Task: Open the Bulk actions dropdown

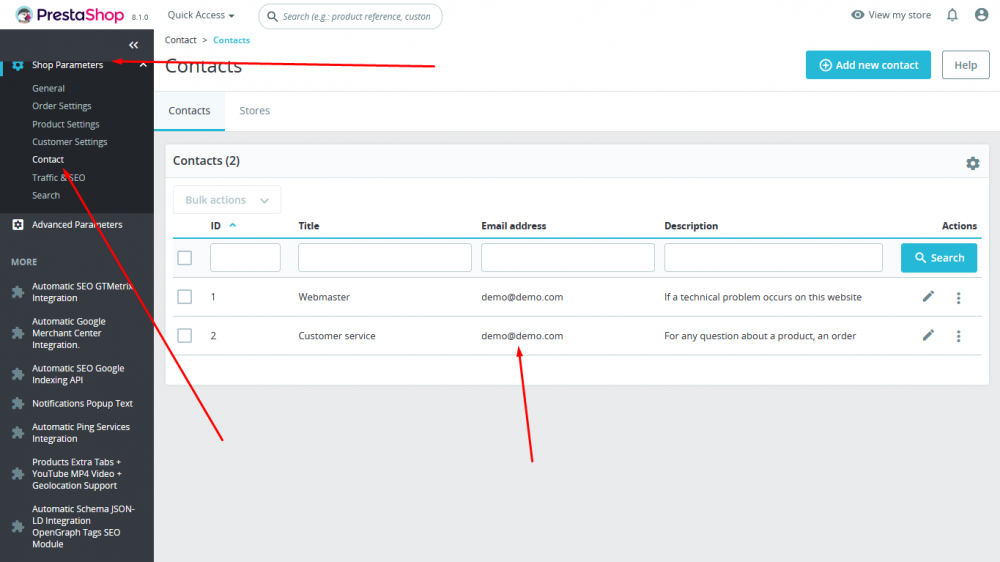Action: point(227,200)
